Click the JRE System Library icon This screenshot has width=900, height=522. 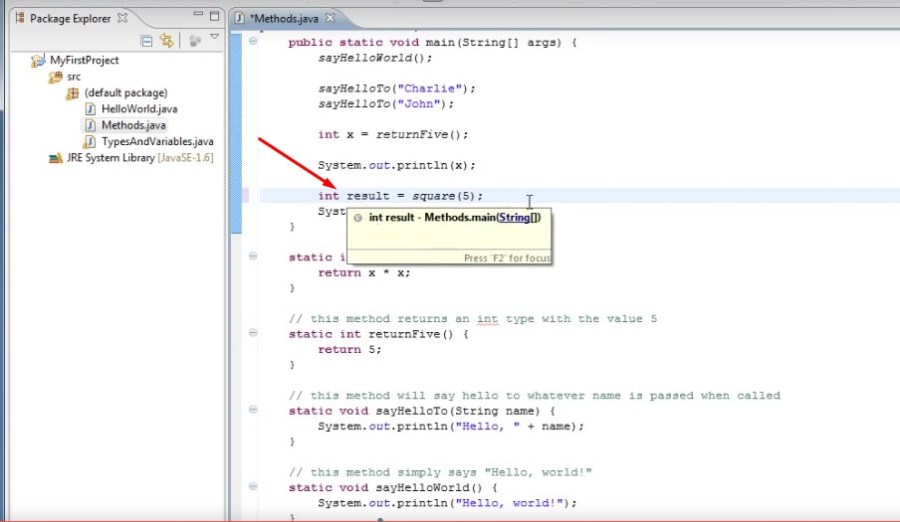pyautogui.click(x=56, y=158)
